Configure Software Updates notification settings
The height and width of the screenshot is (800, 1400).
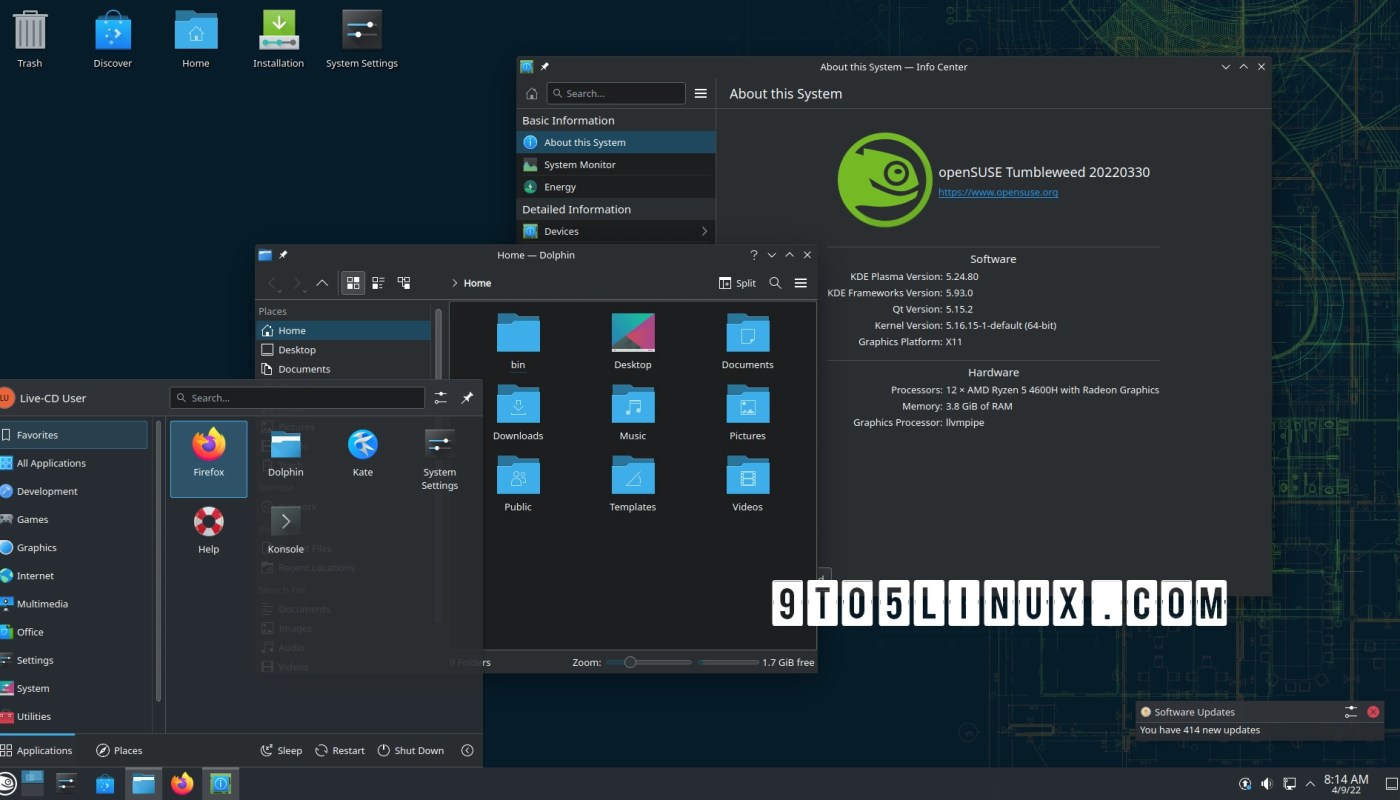pos(1351,712)
